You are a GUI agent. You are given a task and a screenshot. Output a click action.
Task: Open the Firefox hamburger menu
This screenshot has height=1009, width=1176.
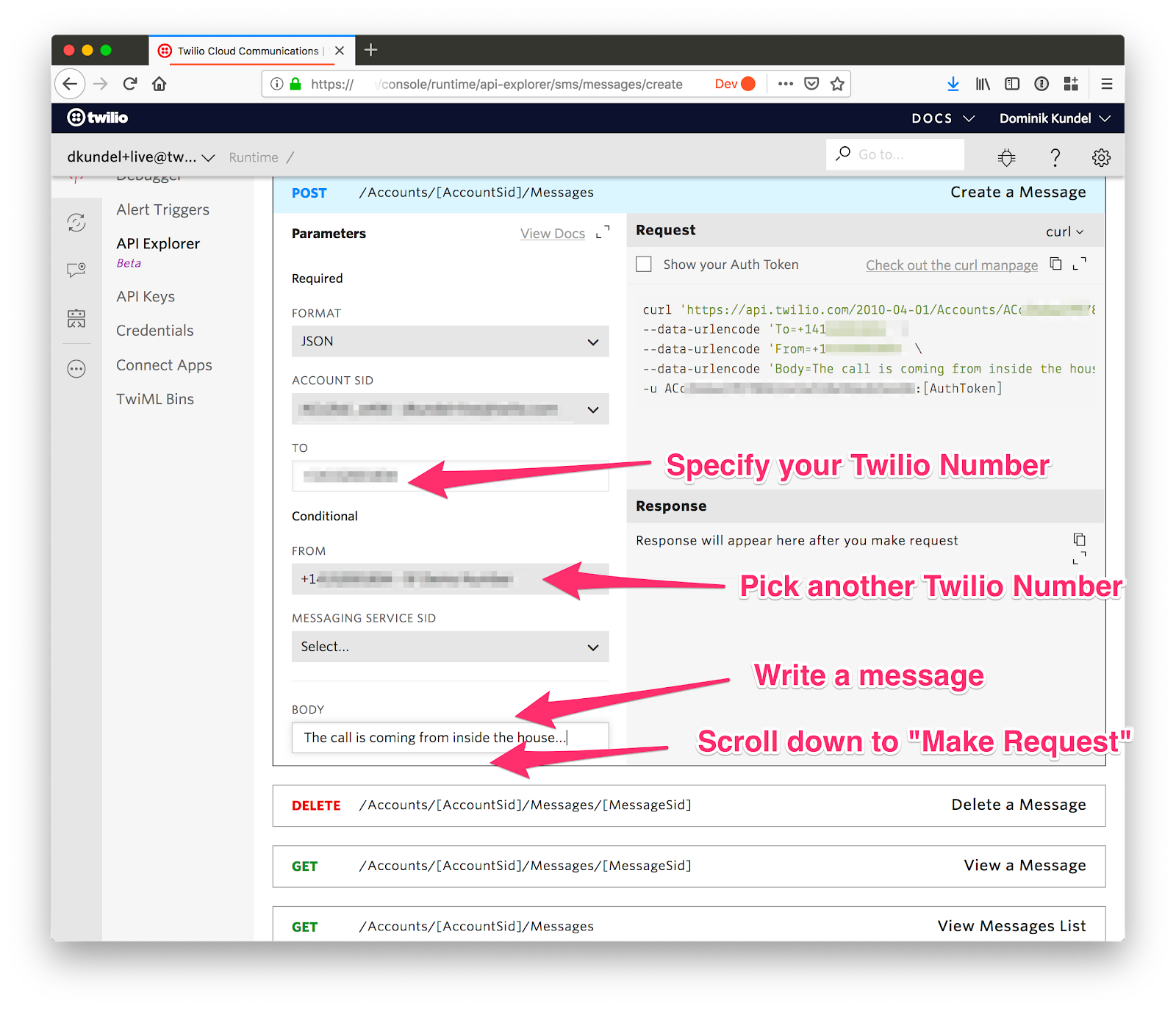click(1106, 84)
